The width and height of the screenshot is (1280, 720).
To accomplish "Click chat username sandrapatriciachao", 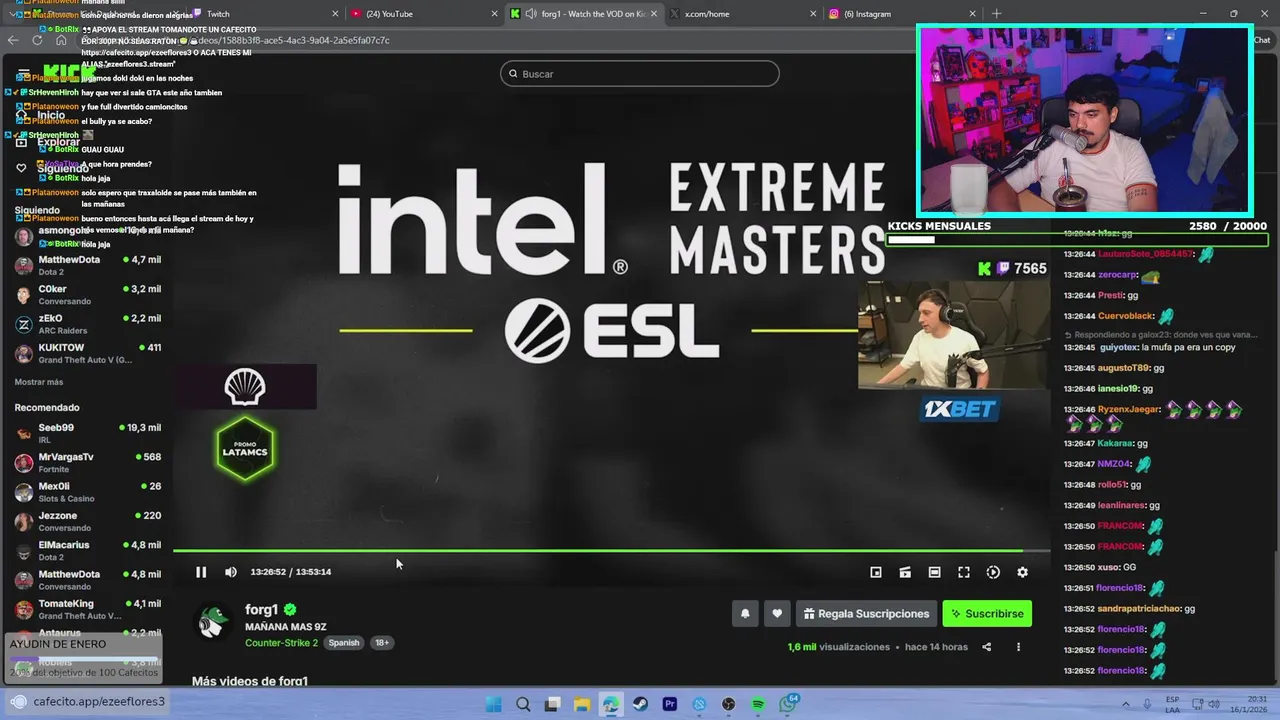I will click(x=1140, y=608).
